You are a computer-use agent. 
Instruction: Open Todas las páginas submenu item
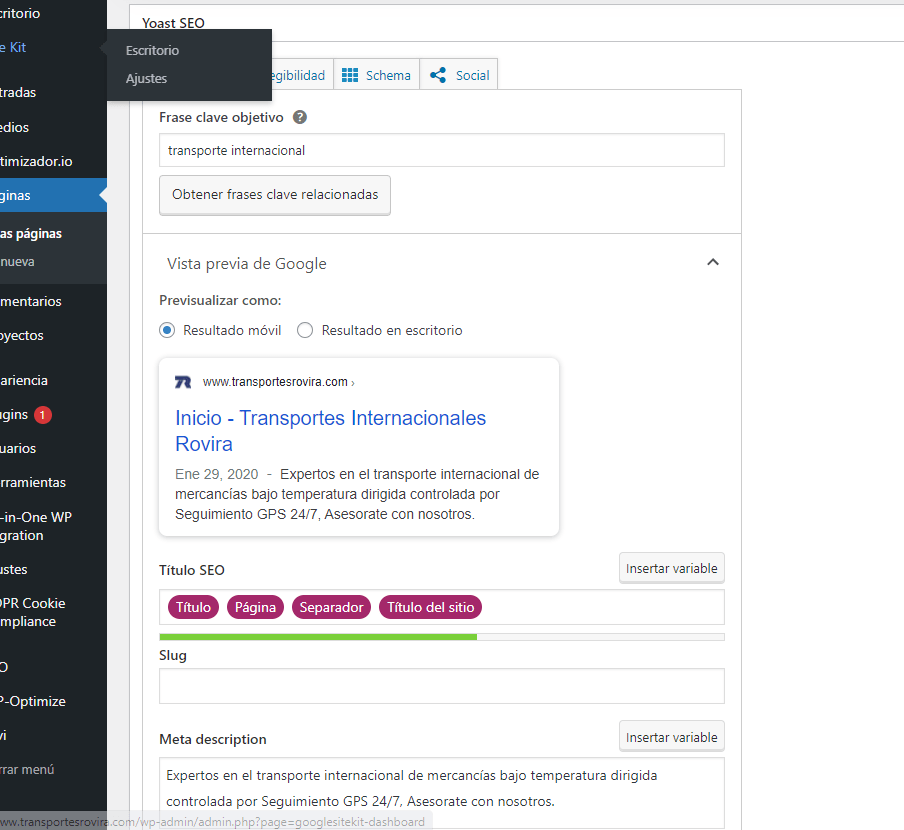click(x=53, y=233)
